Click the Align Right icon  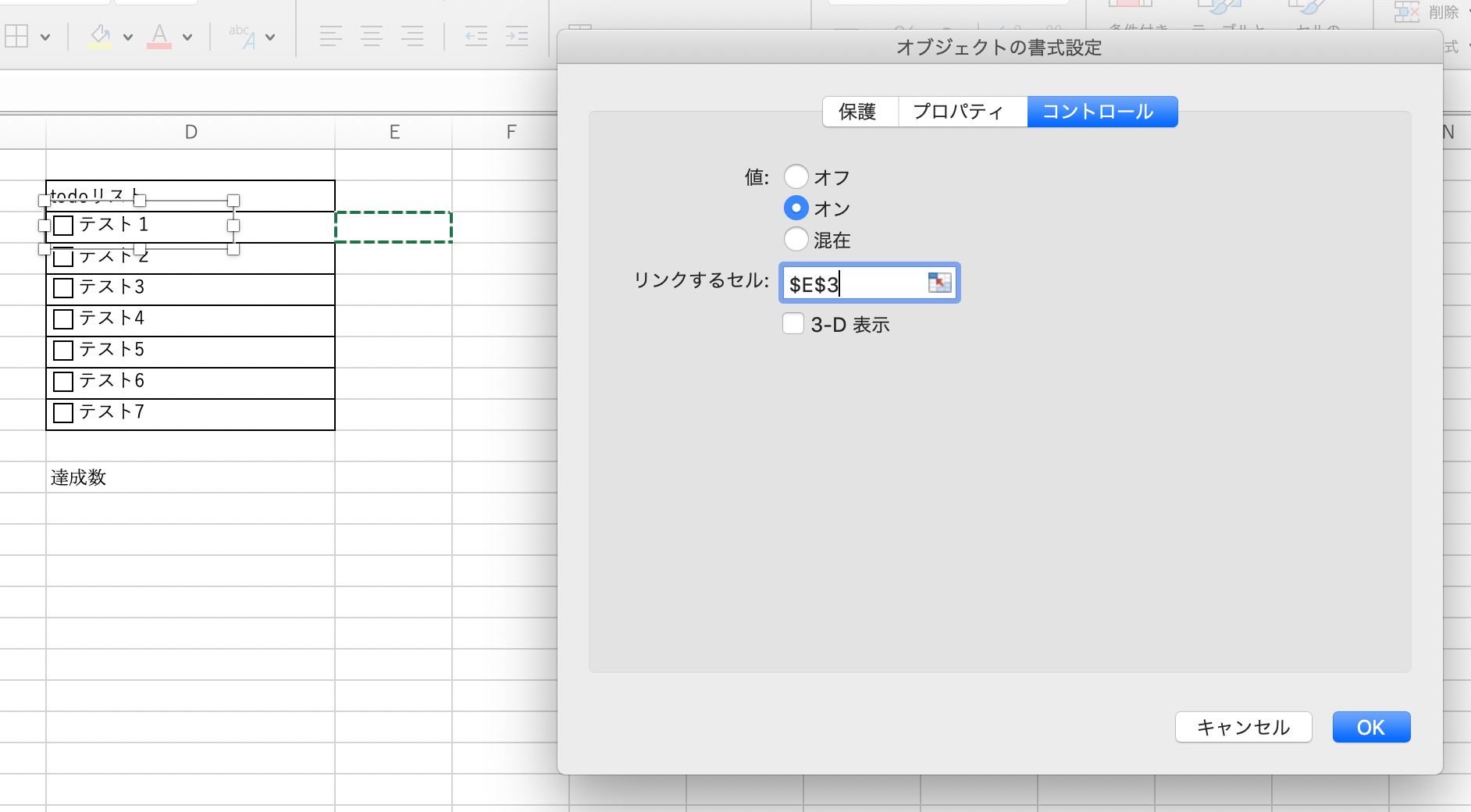point(412,36)
